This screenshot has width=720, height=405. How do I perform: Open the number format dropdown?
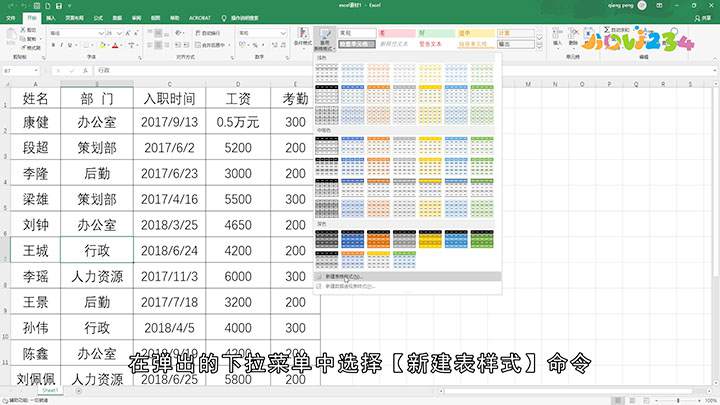[x=283, y=33]
